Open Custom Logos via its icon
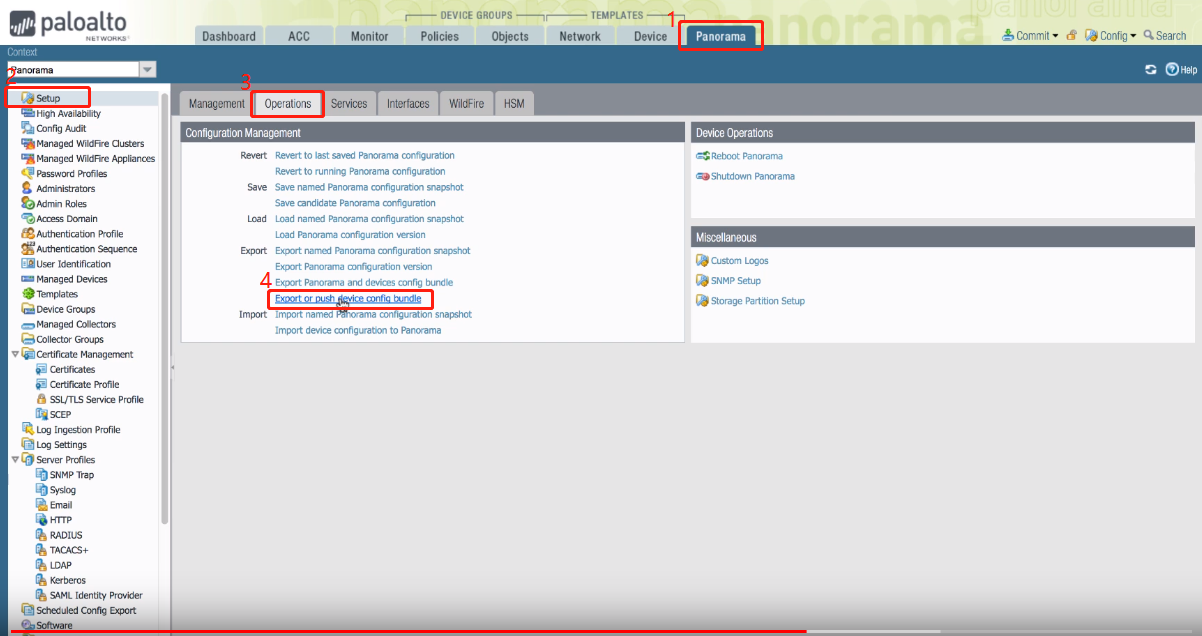This screenshot has height=636, width=1202. point(702,261)
